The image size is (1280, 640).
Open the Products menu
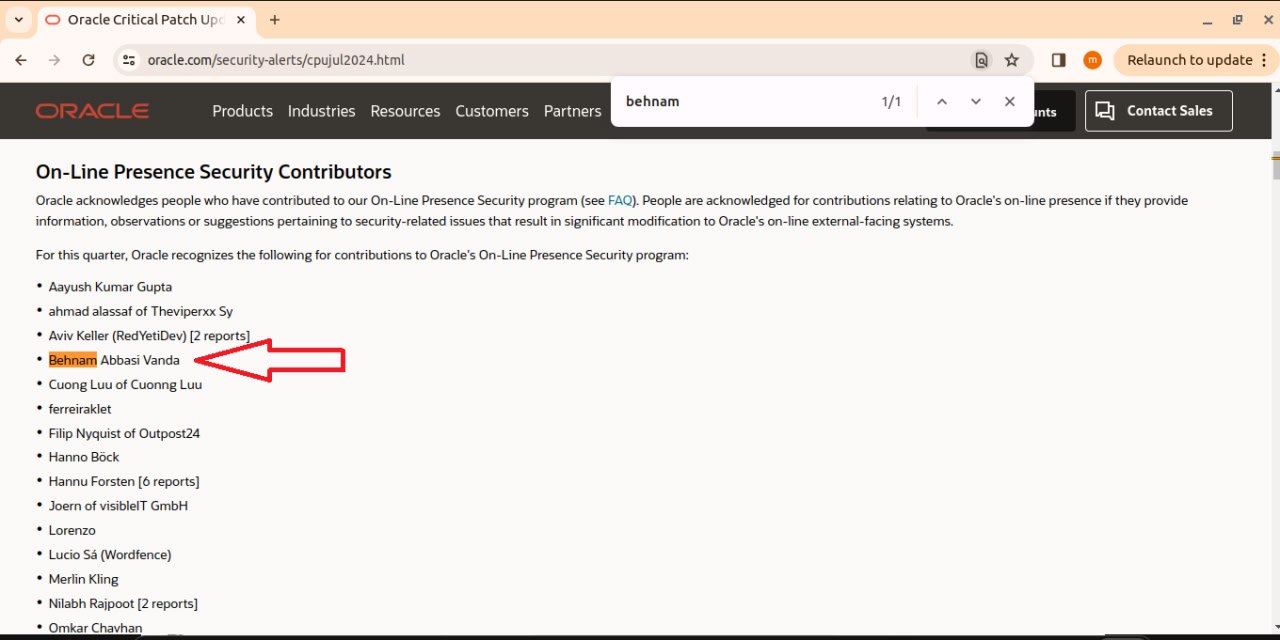(242, 111)
